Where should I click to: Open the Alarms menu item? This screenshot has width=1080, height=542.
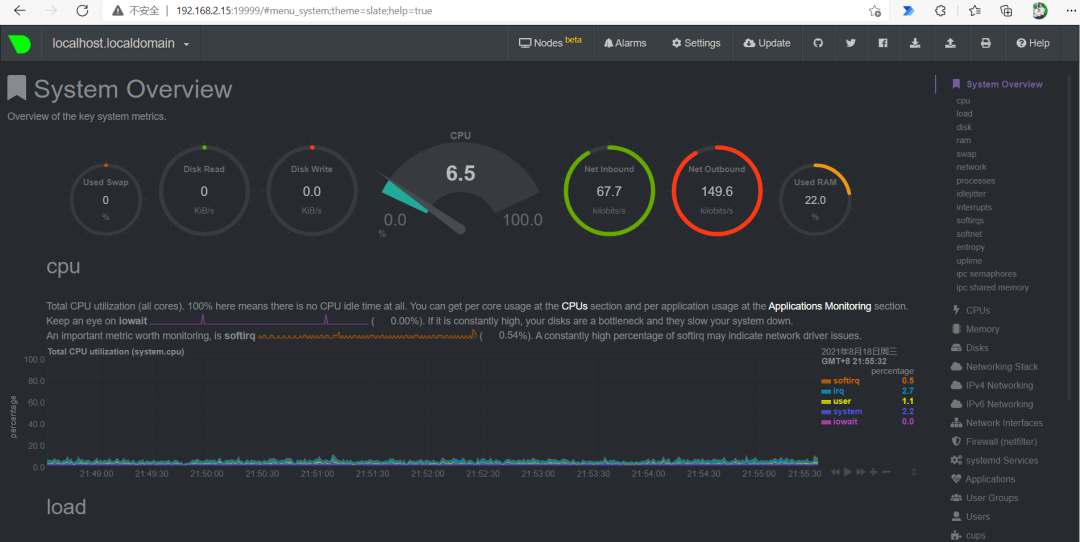625,43
